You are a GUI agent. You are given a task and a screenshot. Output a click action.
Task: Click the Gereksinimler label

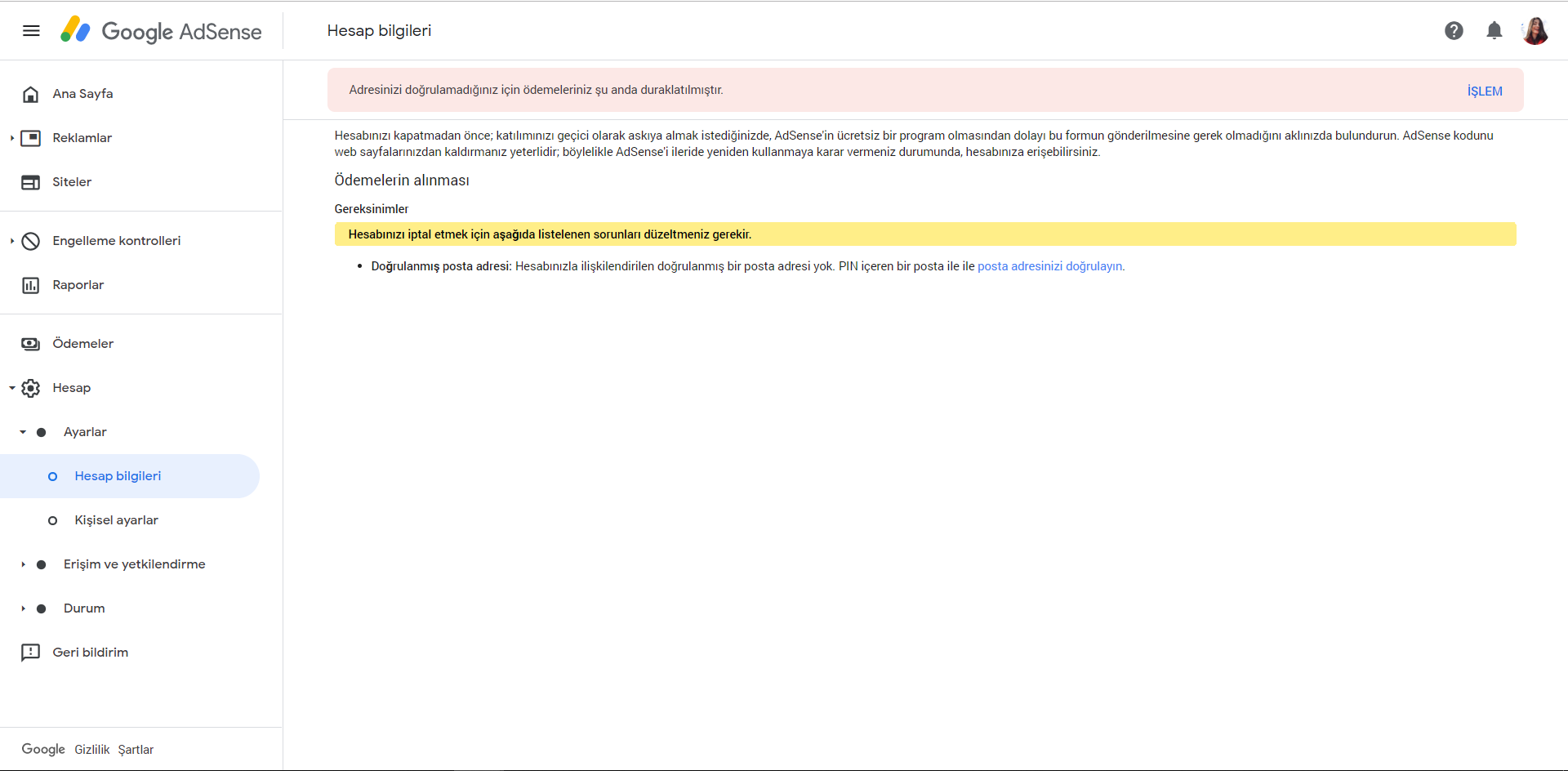[372, 209]
